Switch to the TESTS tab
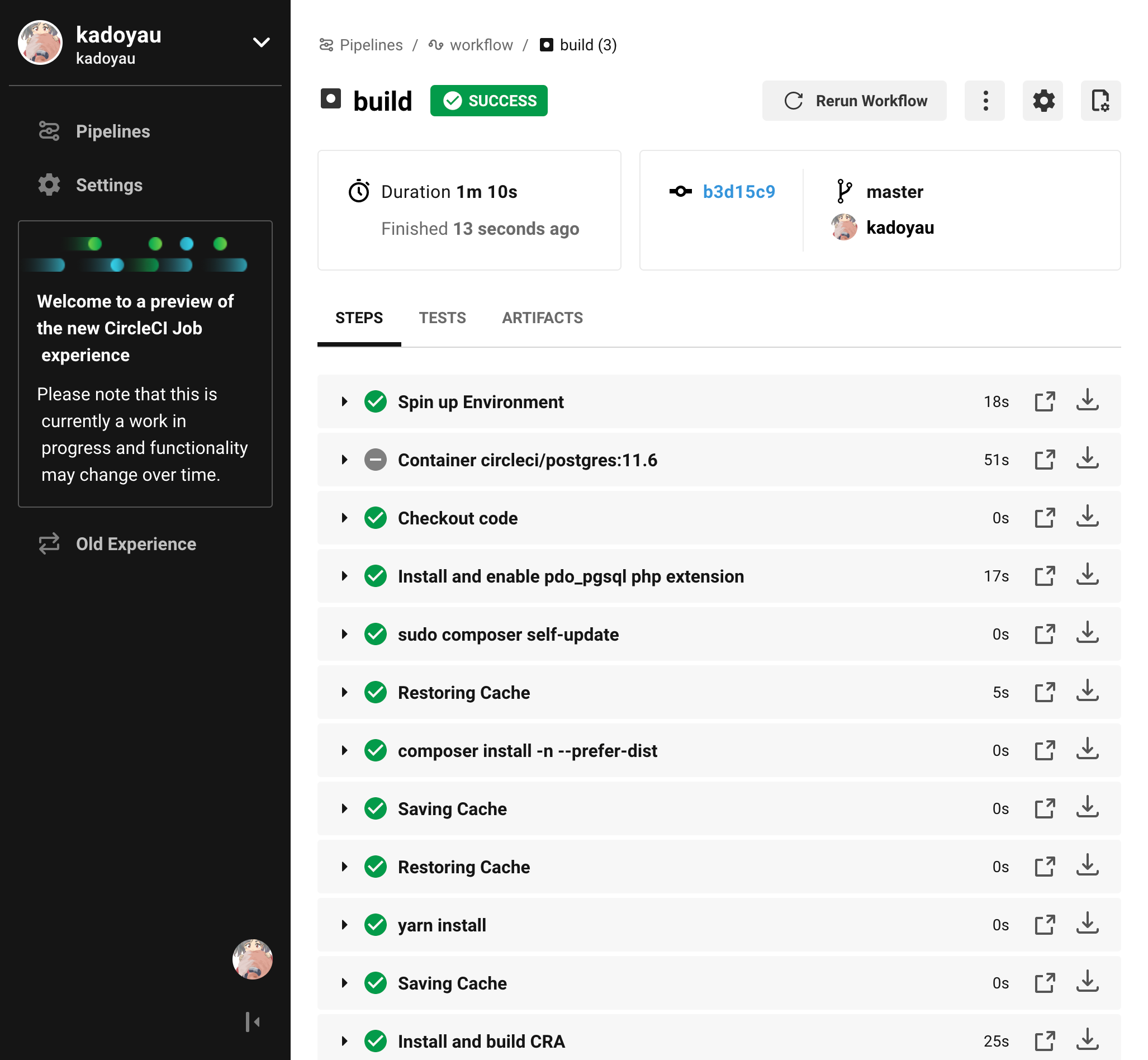1148x1060 pixels. point(442,318)
